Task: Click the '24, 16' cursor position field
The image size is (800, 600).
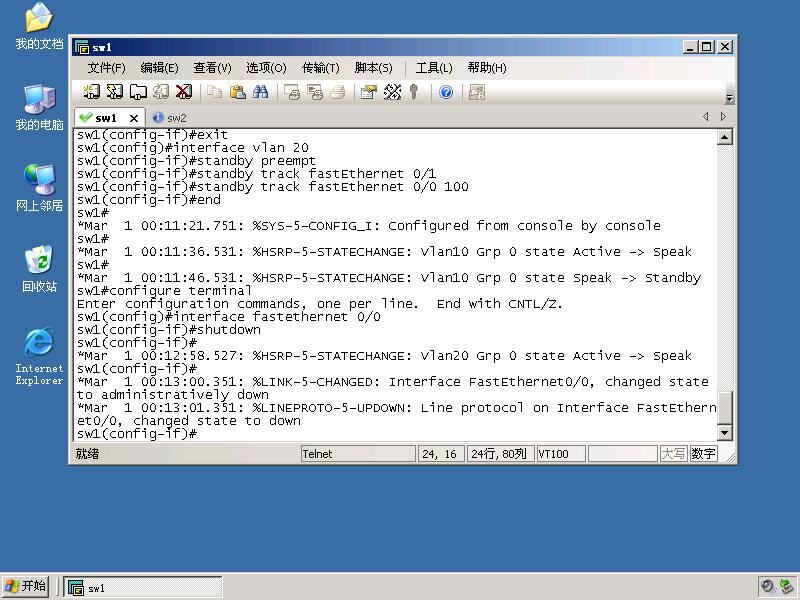Action: [441, 454]
